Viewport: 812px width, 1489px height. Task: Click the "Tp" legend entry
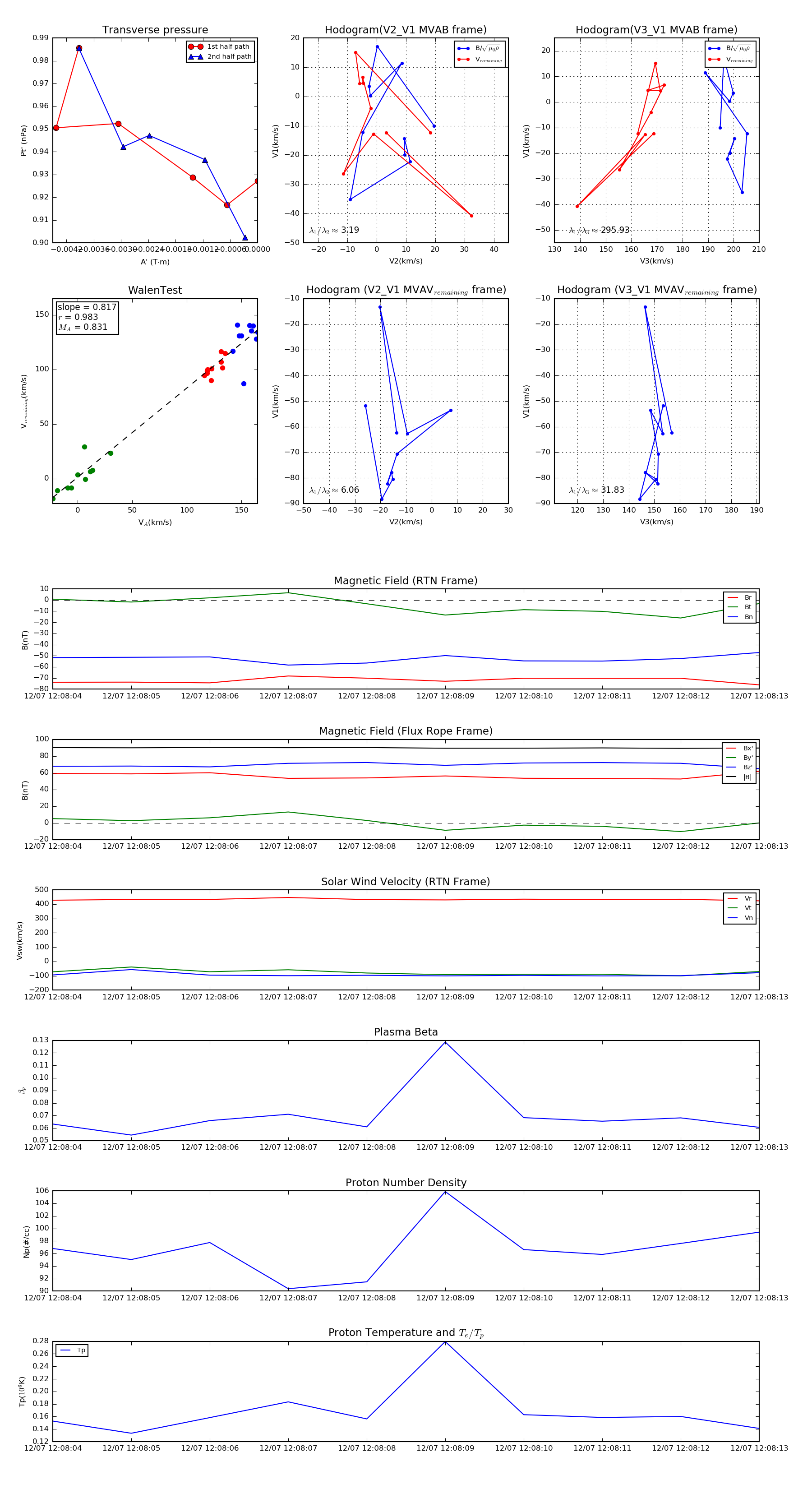[x=72, y=1350]
